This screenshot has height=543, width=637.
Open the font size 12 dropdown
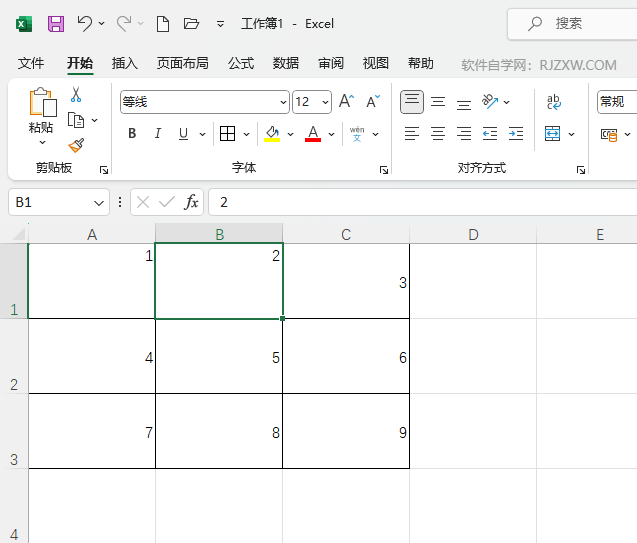325,102
